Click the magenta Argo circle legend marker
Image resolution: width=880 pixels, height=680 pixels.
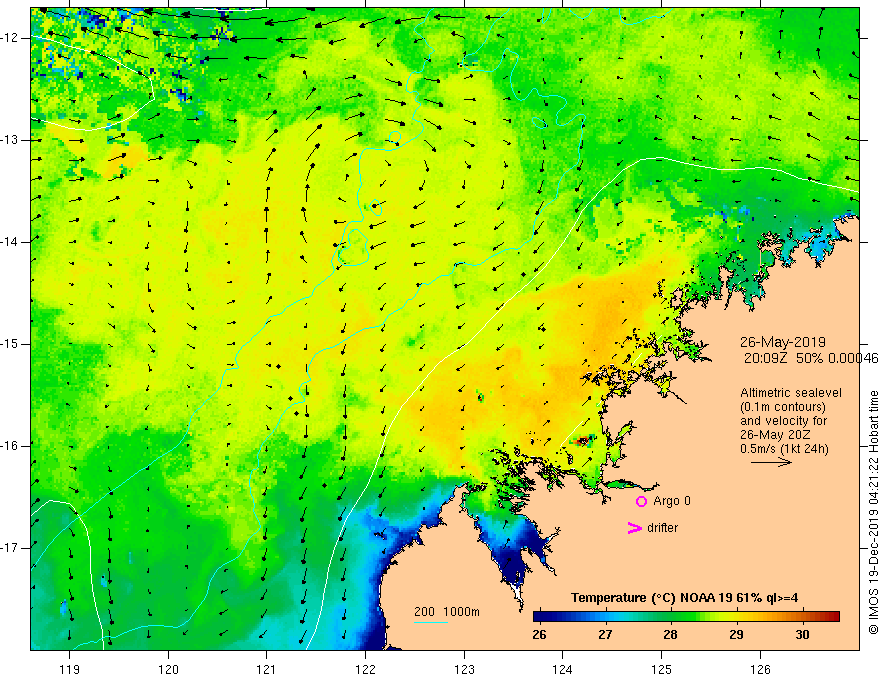click(641, 501)
